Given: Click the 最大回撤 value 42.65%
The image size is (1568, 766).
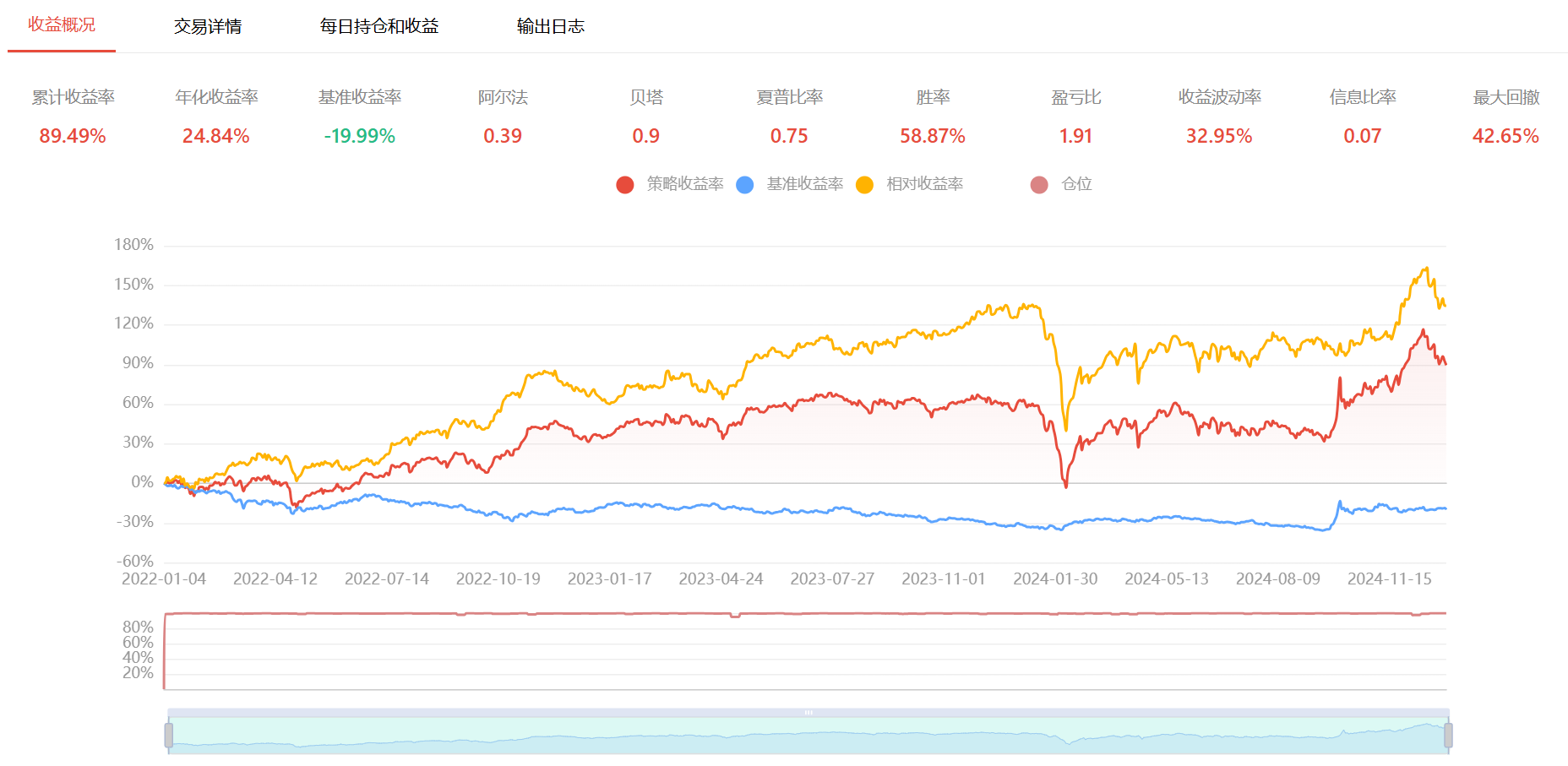Looking at the screenshot, I should pyautogui.click(x=1505, y=136).
